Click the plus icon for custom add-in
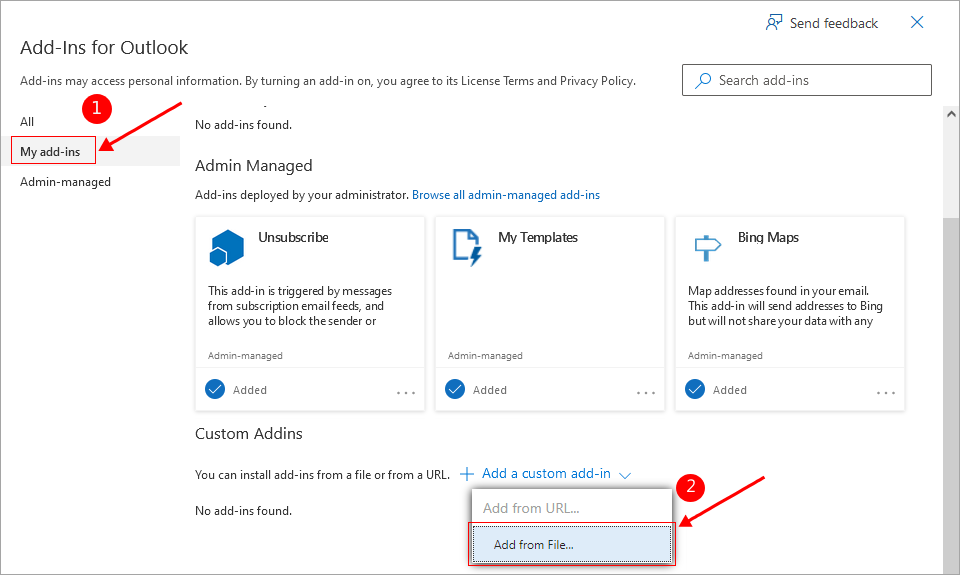 [466, 474]
